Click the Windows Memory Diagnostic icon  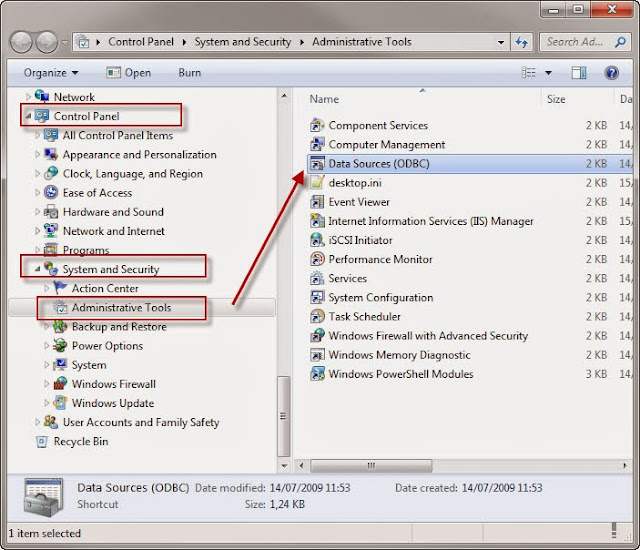pos(317,355)
